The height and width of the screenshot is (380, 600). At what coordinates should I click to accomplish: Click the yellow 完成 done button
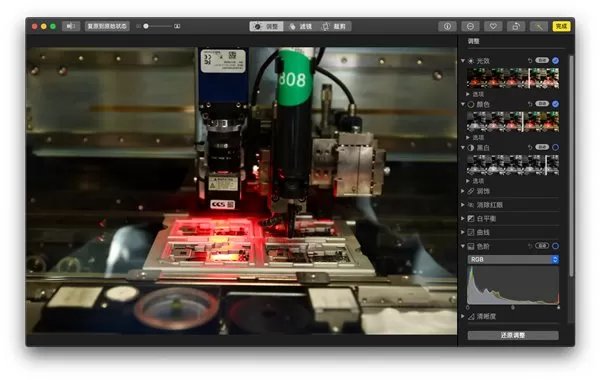[x=561, y=26]
